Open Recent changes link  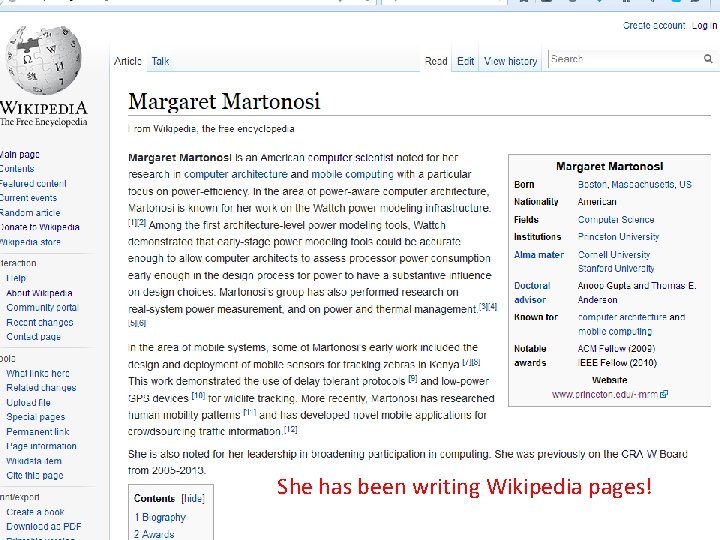tap(39, 322)
